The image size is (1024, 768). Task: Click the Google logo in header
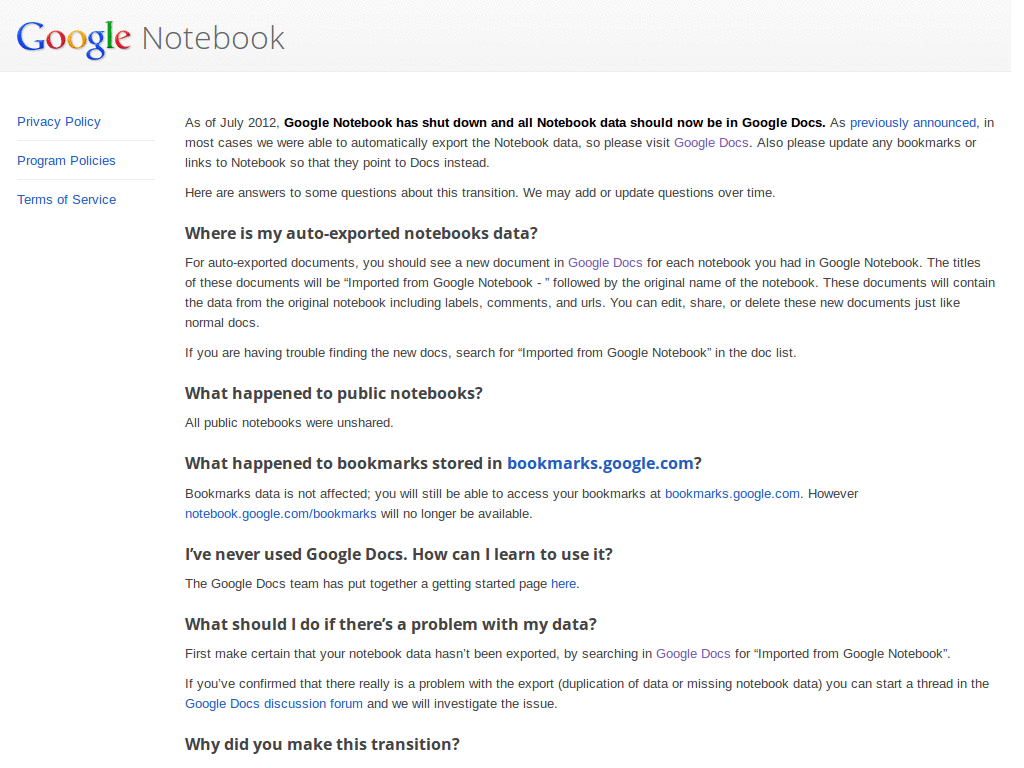(x=74, y=39)
